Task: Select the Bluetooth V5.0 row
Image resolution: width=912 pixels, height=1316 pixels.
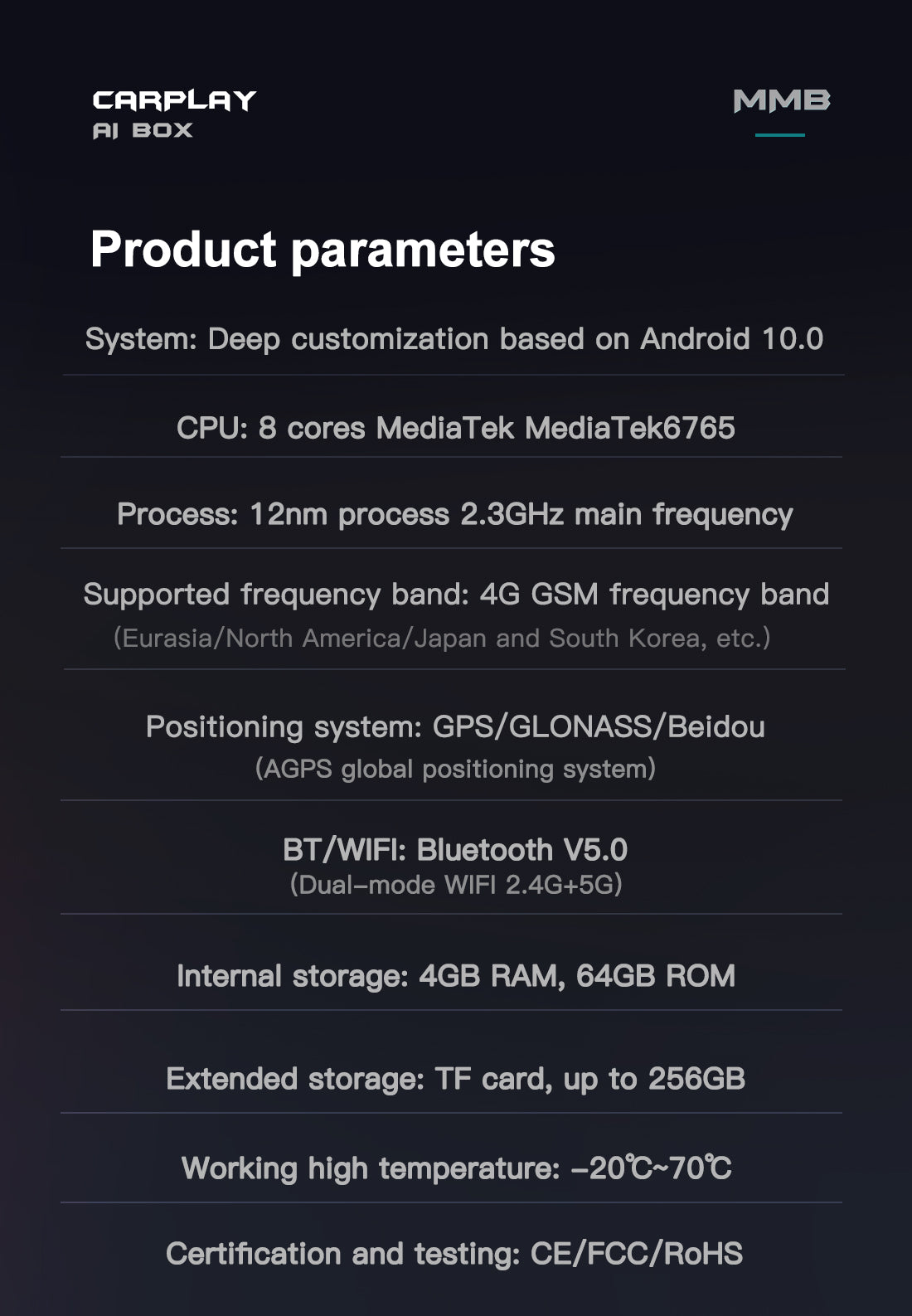Action: 455,850
